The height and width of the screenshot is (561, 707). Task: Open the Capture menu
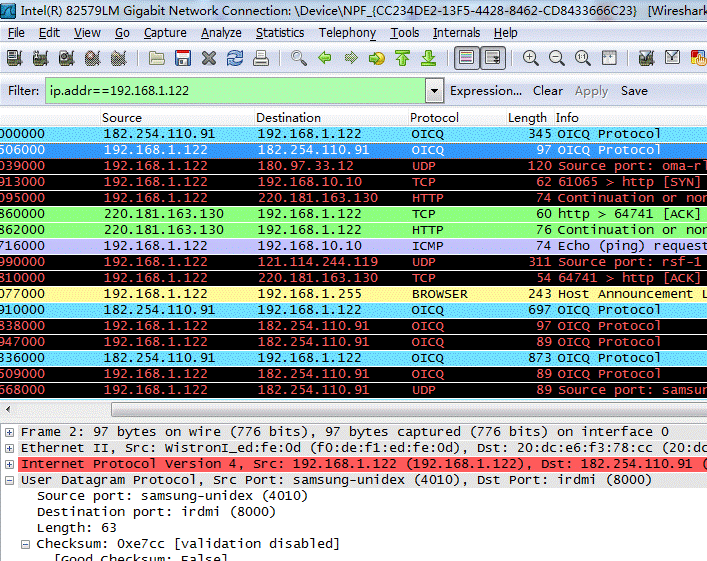tap(165, 33)
